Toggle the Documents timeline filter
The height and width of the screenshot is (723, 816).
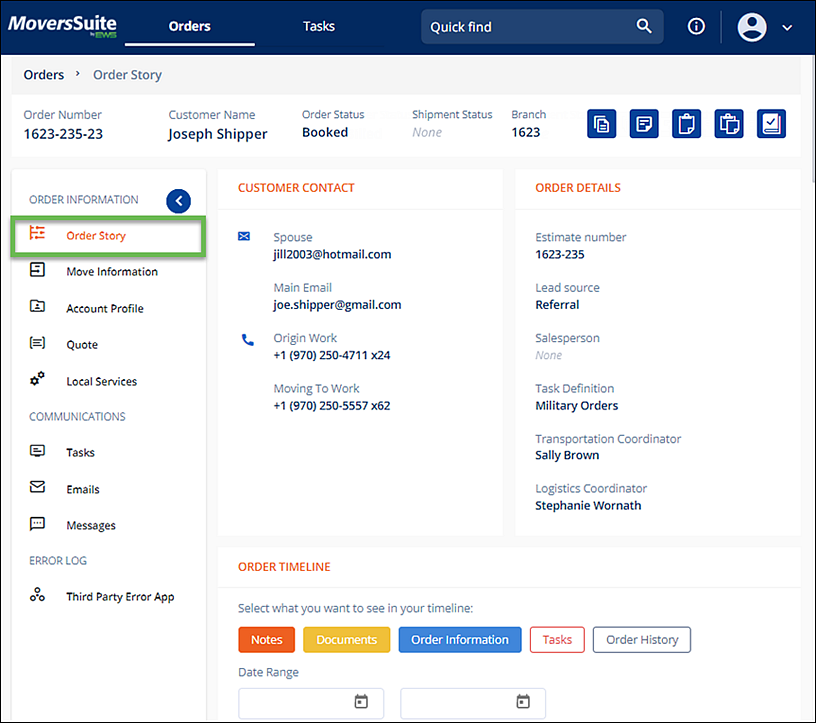coord(346,639)
